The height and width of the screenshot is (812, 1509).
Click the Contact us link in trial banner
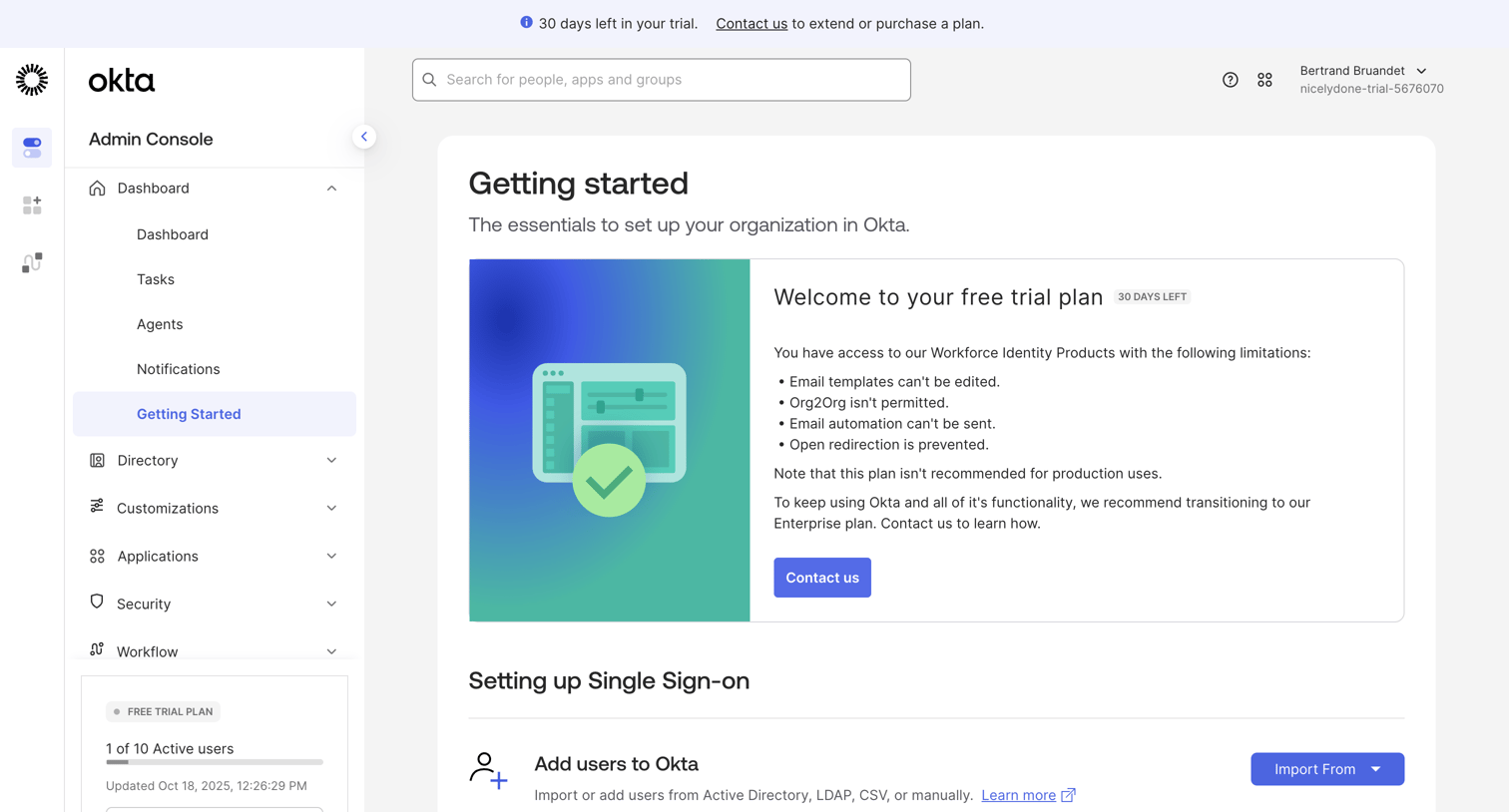(x=752, y=23)
